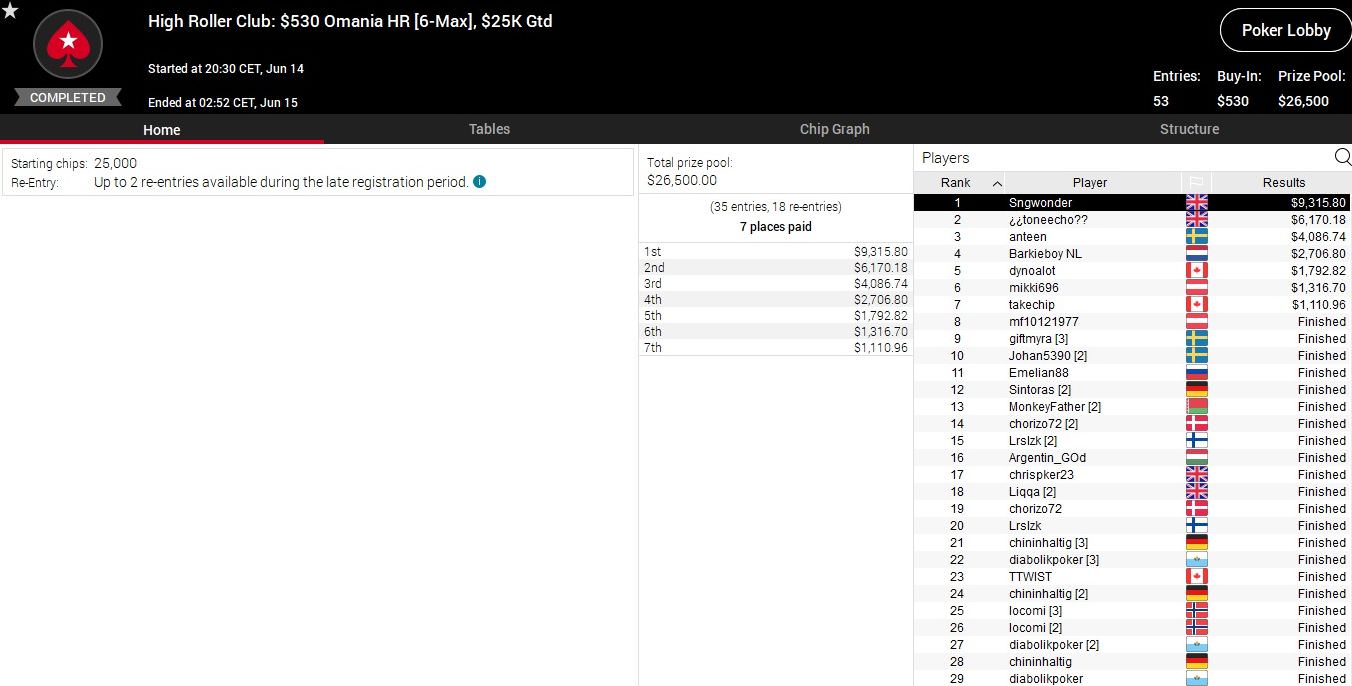Sort players by the flag column header

[1195, 182]
